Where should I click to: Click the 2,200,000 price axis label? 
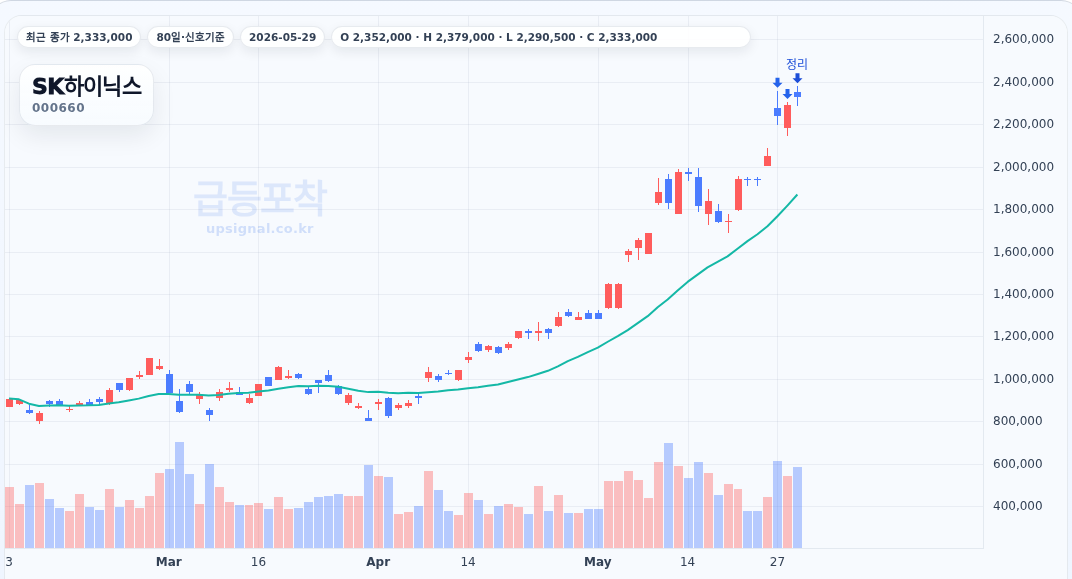coord(1023,124)
